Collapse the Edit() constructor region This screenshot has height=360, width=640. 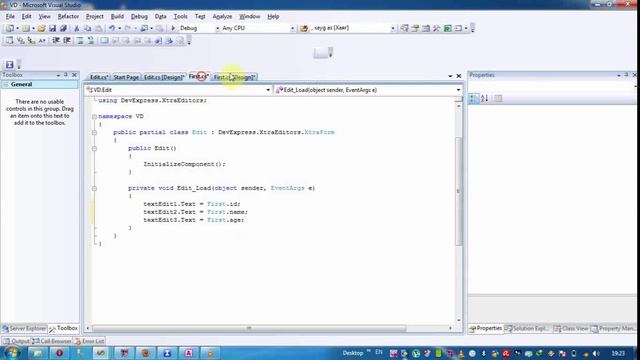pyautogui.click(x=94, y=149)
